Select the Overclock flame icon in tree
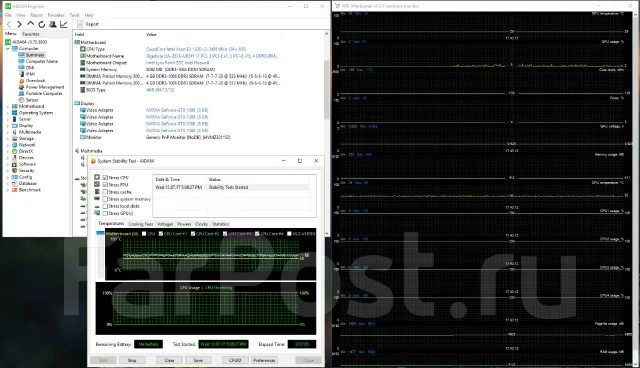 [x=22, y=81]
